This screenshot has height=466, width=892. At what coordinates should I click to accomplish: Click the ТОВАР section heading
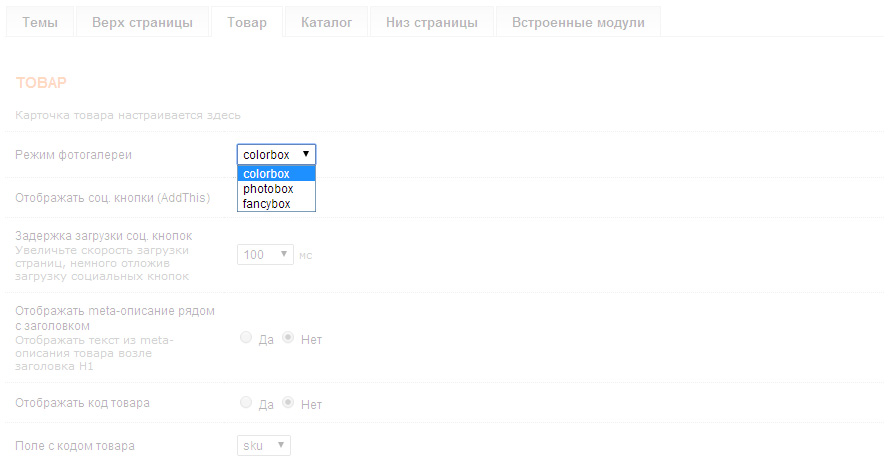(x=41, y=83)
